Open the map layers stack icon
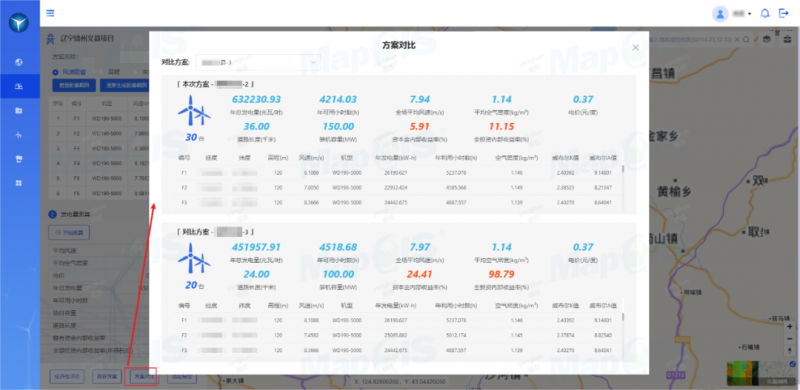The height and width of the screenshot is (390, 800). coord(767,39)
